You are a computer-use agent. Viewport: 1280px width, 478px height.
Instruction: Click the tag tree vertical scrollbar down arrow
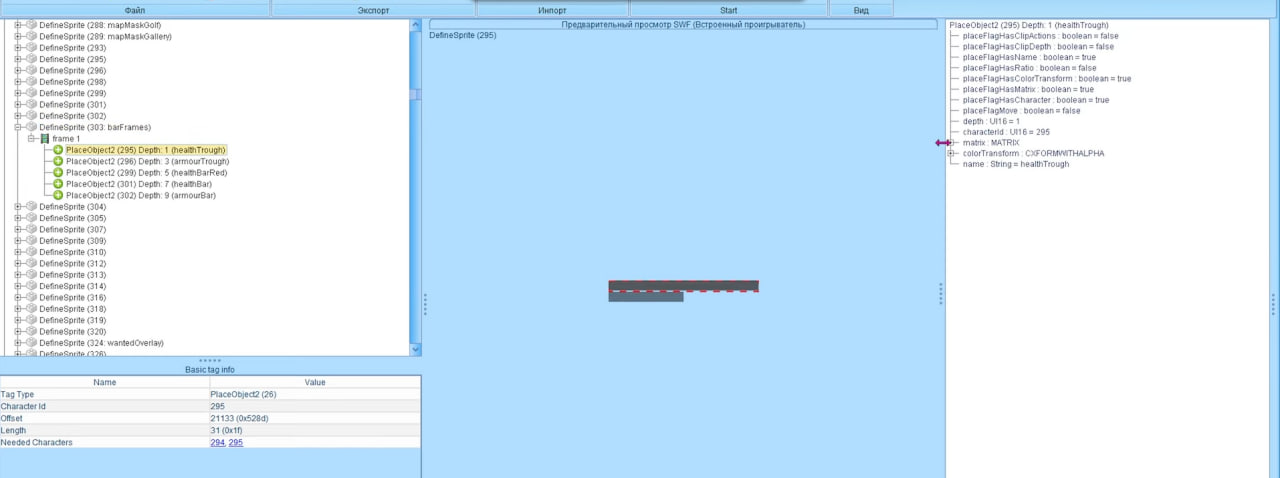[x=416, y=350]
